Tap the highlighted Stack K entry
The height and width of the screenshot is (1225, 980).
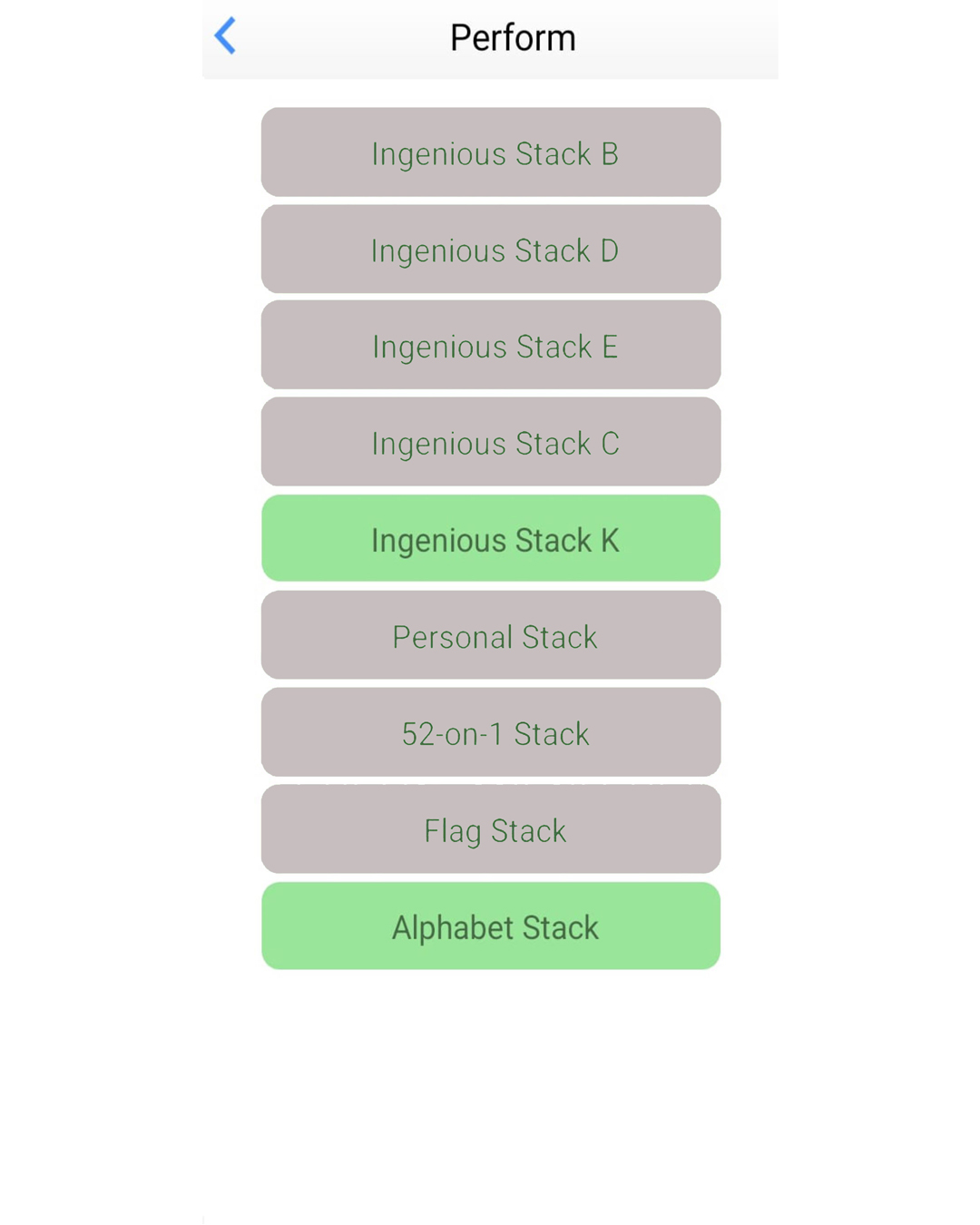pyautogui.click(x=491, y=539)
